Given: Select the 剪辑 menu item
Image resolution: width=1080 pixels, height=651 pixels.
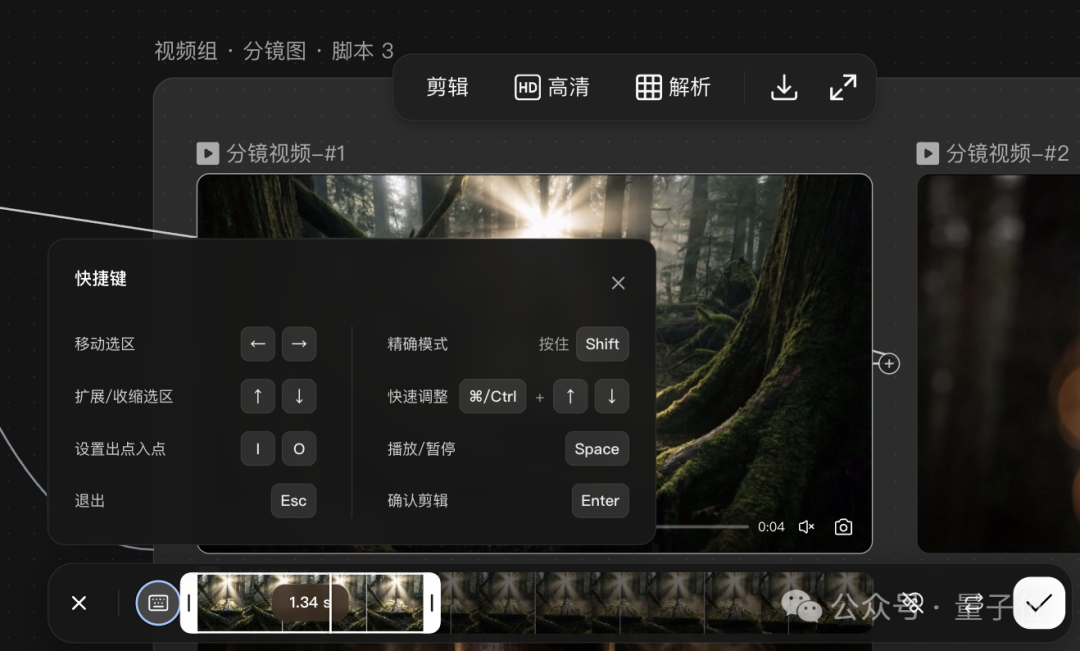Looking at the screenshot, I should [x=447, y=88].
